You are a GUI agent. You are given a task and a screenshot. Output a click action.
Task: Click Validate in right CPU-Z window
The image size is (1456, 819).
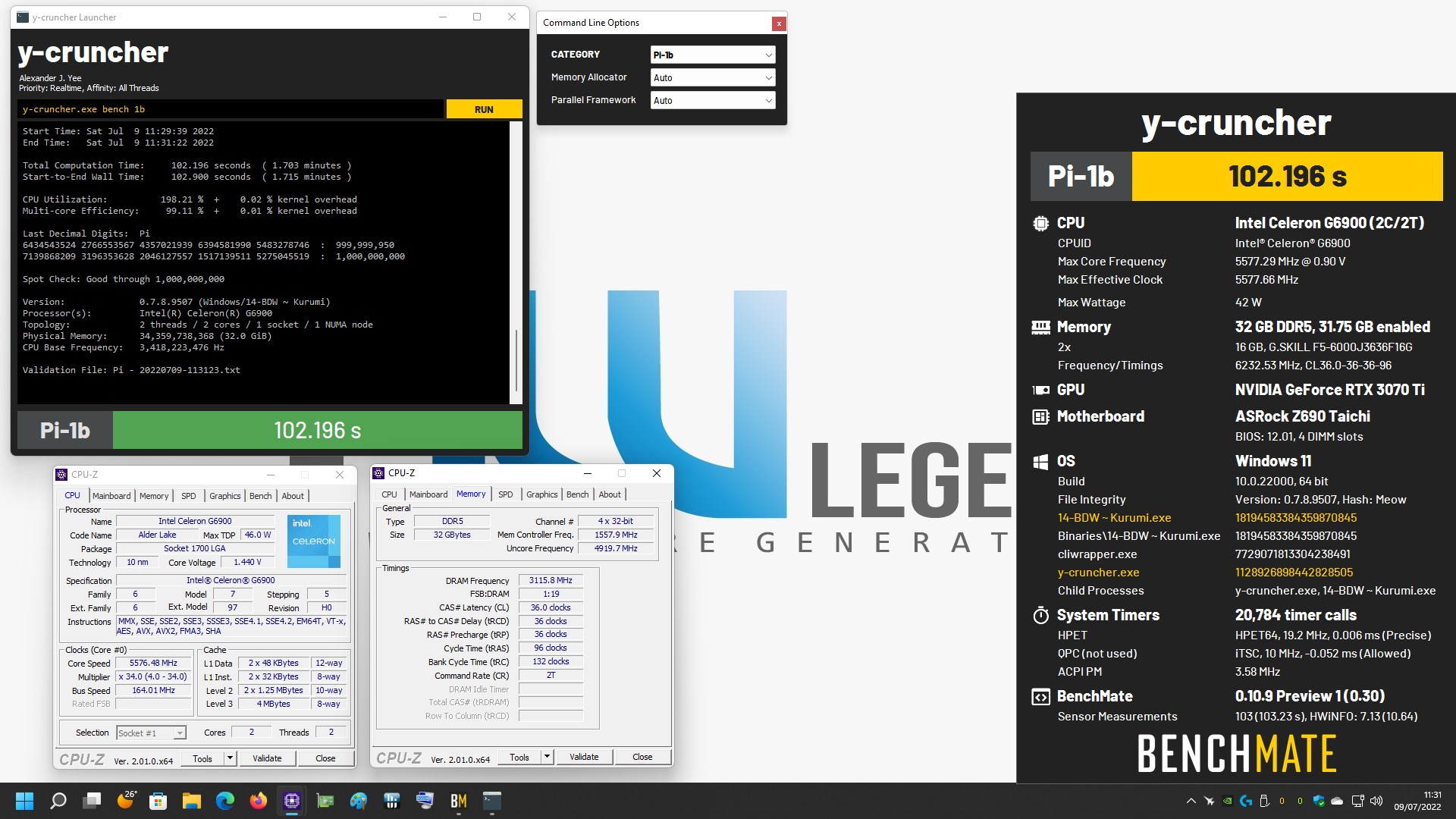(584, 757)
